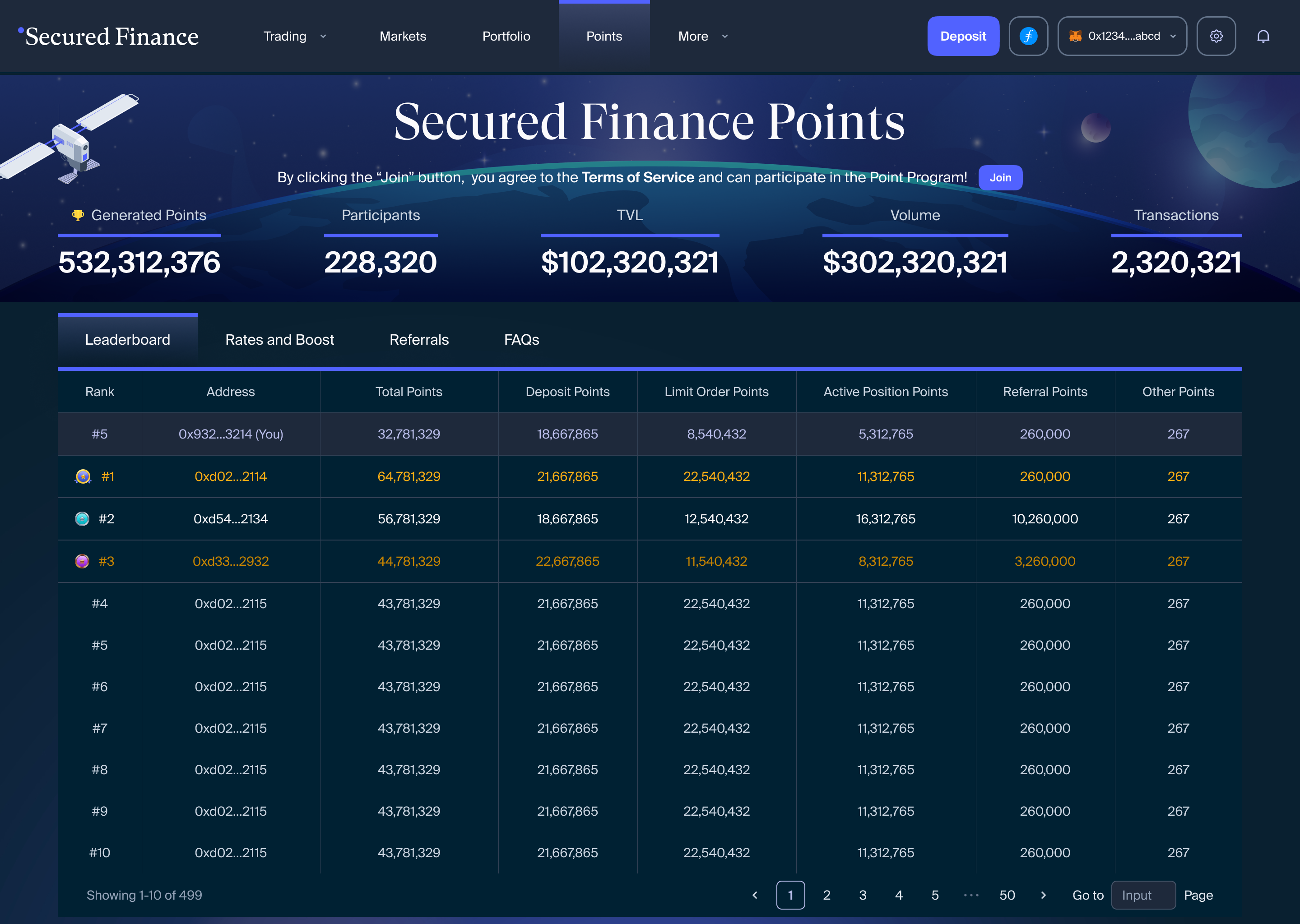Image resolution: width=1300 pixels, height=924 pixels.
Task: Switch to the Rates and Boost tab
Action: point(279,340)
